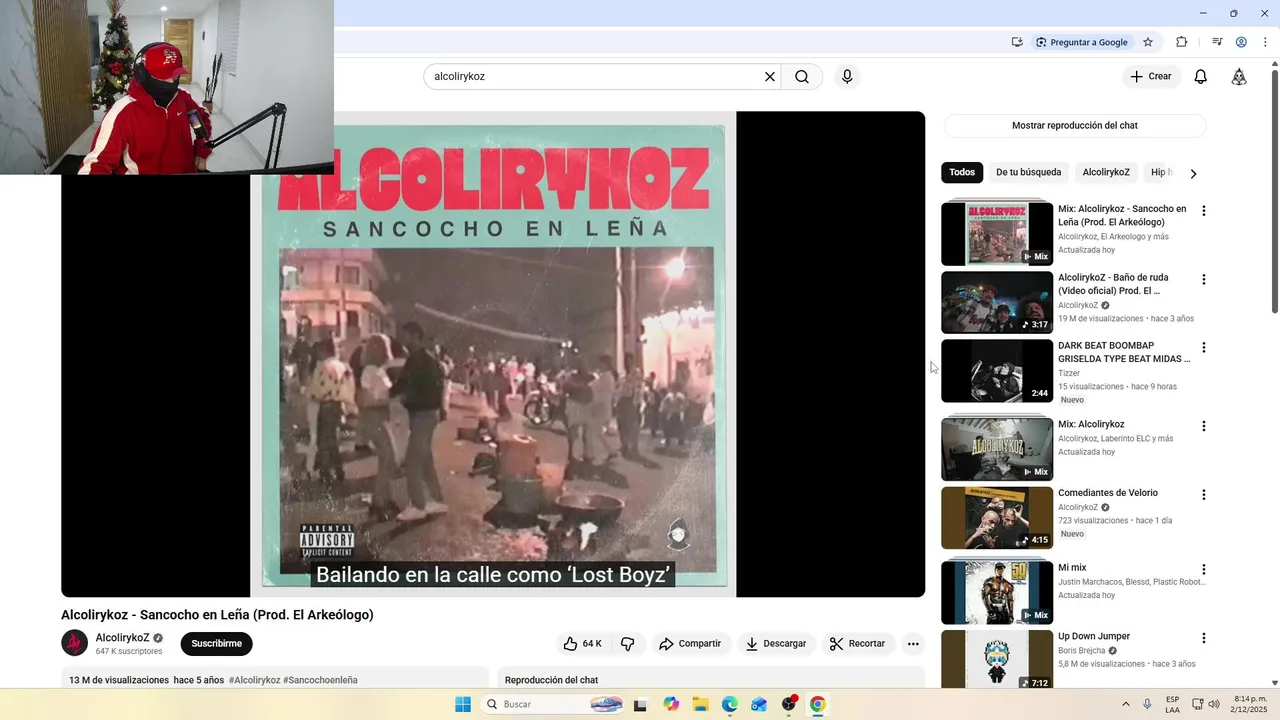Open Up Down Jumper video thumbnail

[997, 660]
